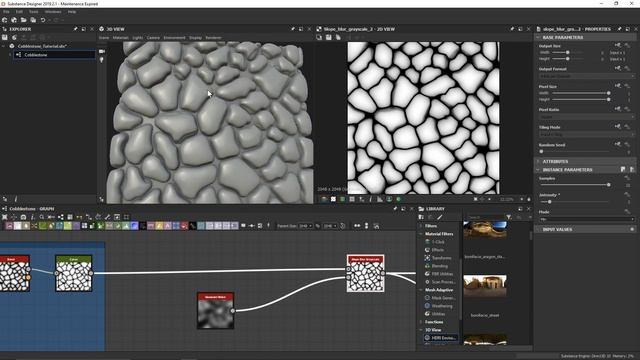The width and height of the screenshot is (640, 360).
Task: Click the light bulb icon in 3D view
Action: click(102, 60)
